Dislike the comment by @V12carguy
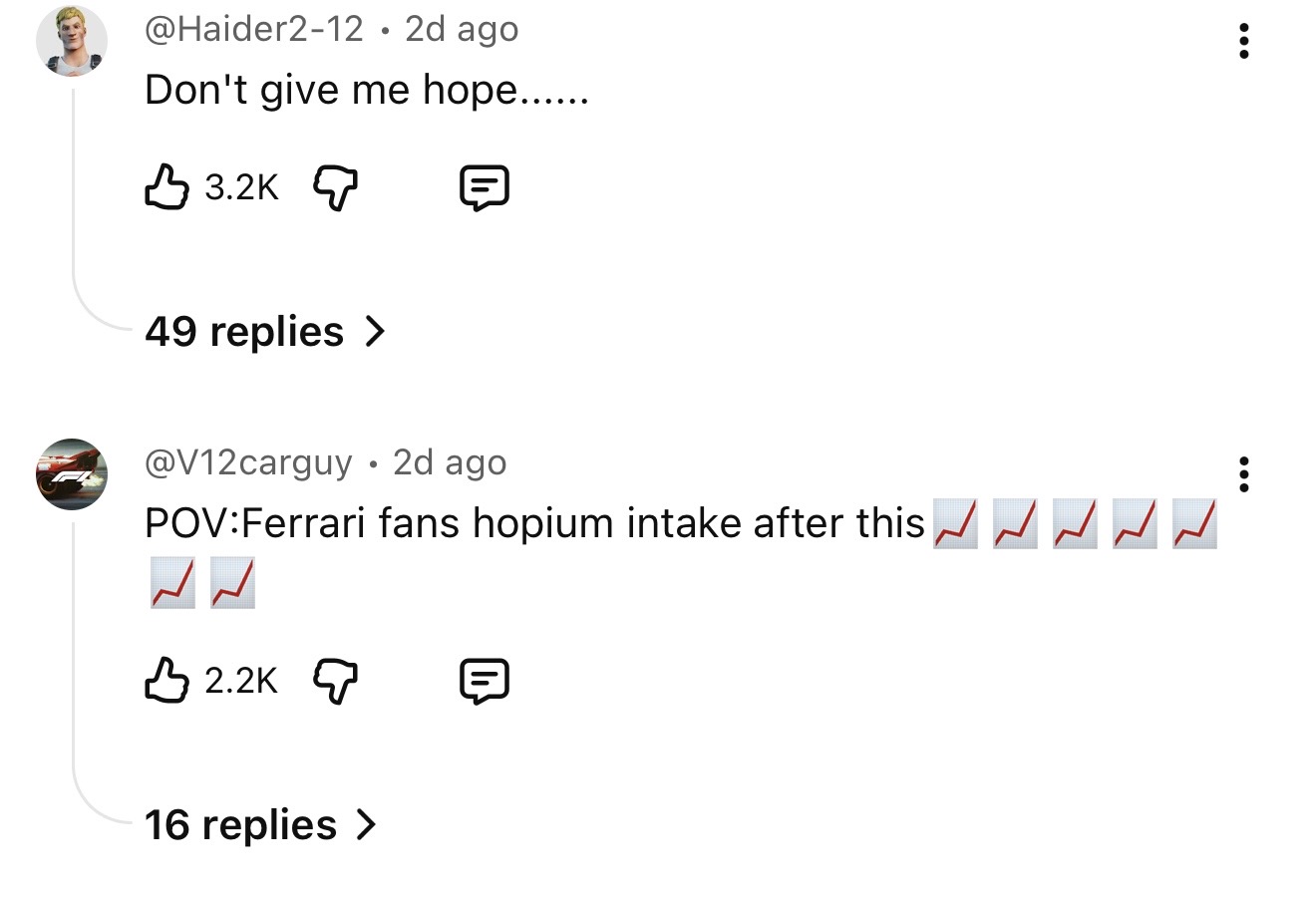1316x897 pixels. 336,681
